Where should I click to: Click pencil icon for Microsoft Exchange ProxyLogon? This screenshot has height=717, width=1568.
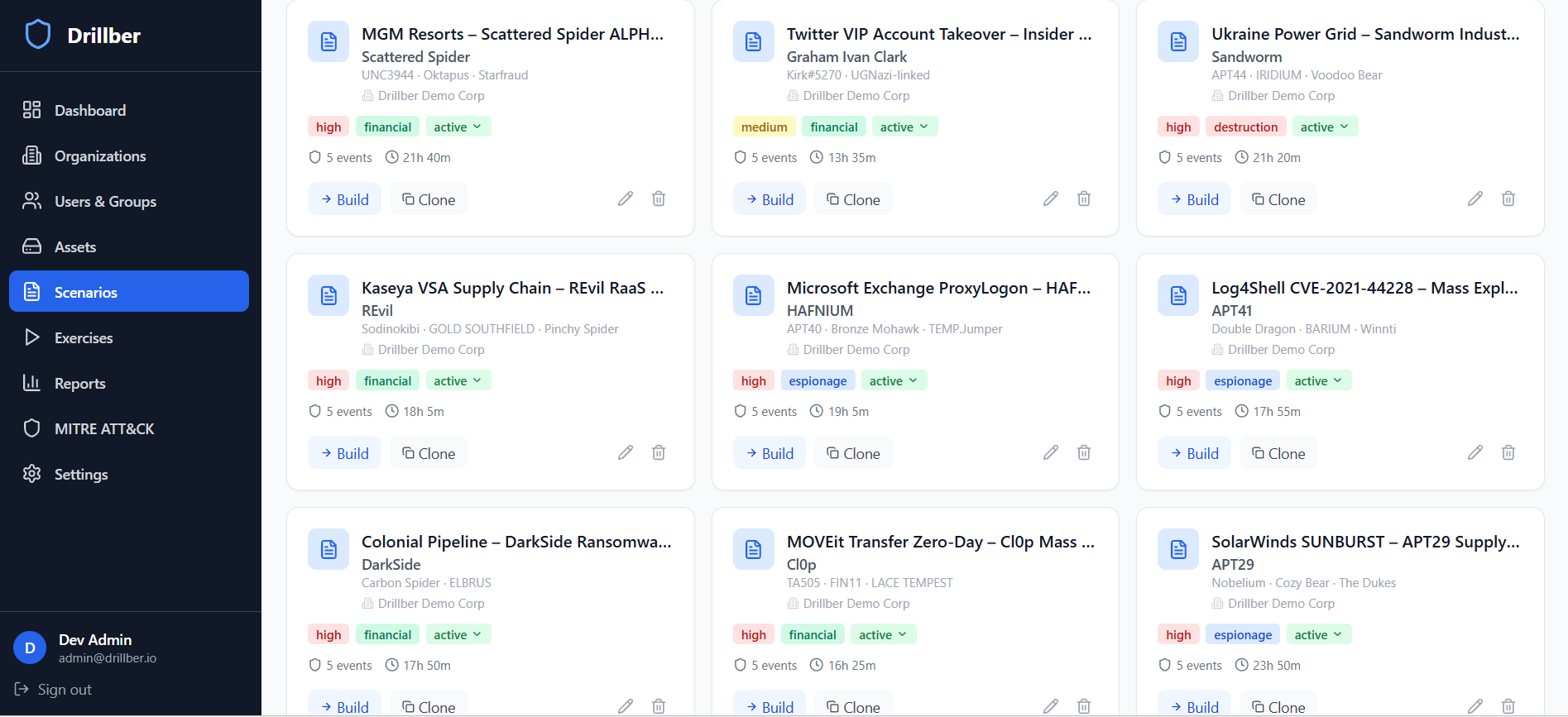[1051, 452]
